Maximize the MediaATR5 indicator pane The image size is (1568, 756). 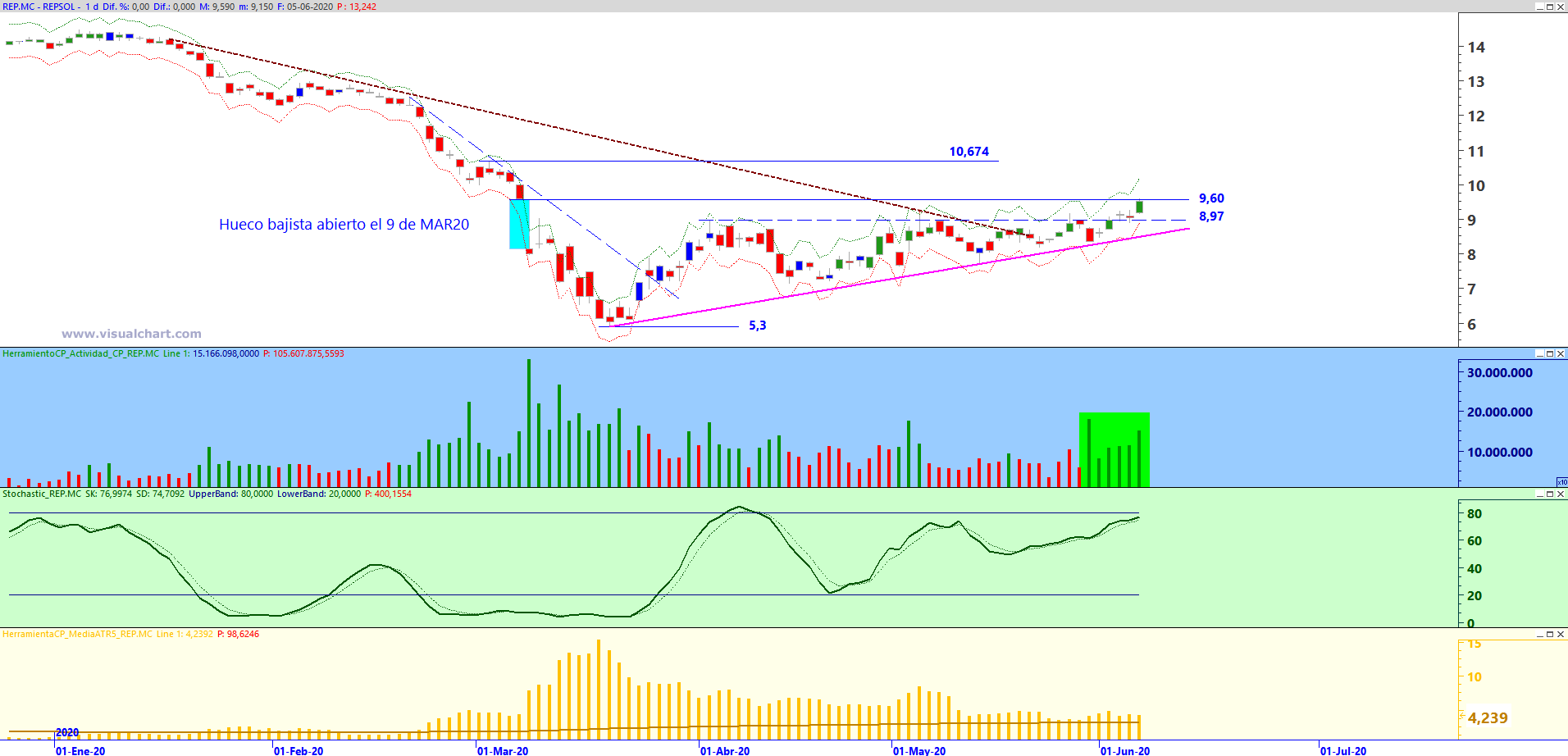[1550, 634]
